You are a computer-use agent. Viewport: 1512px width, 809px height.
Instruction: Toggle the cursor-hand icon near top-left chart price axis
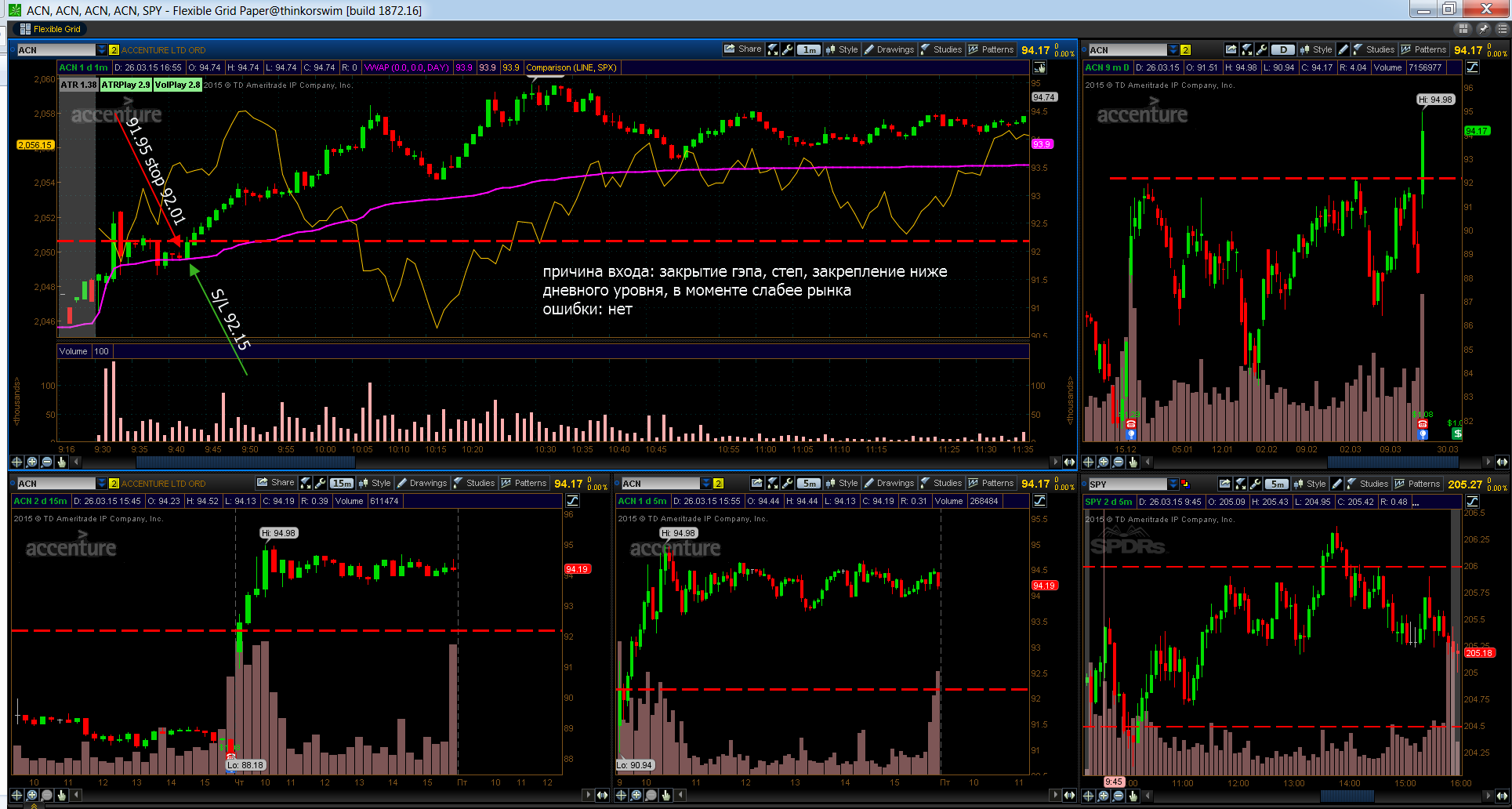click(1039, 67)
